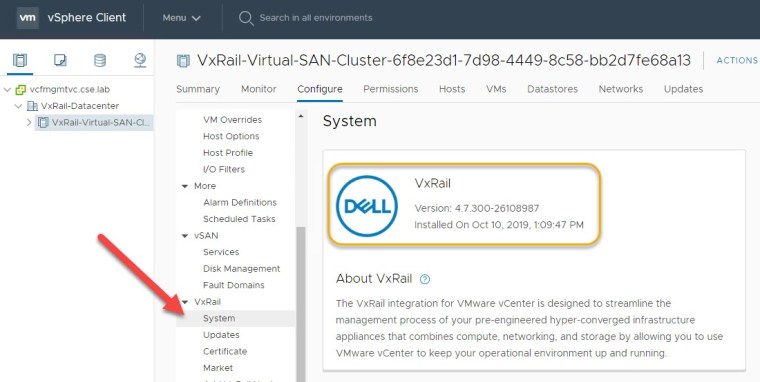Switch to the Monitor tab
The width and height of the screenshot is (760, 382).
point(259,89)
